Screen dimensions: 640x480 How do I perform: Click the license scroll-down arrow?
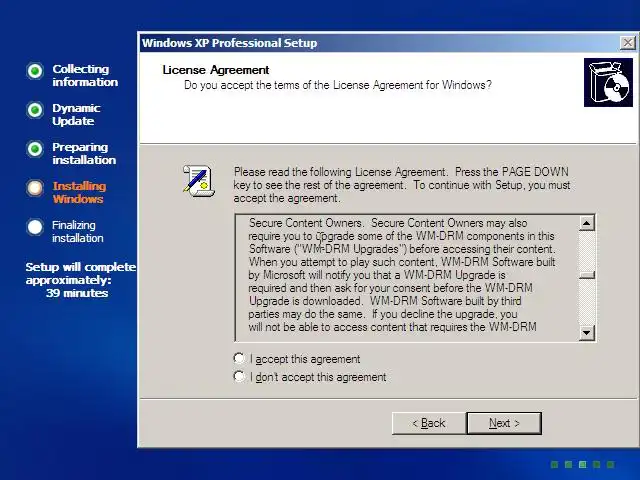(x=587, y=333)
